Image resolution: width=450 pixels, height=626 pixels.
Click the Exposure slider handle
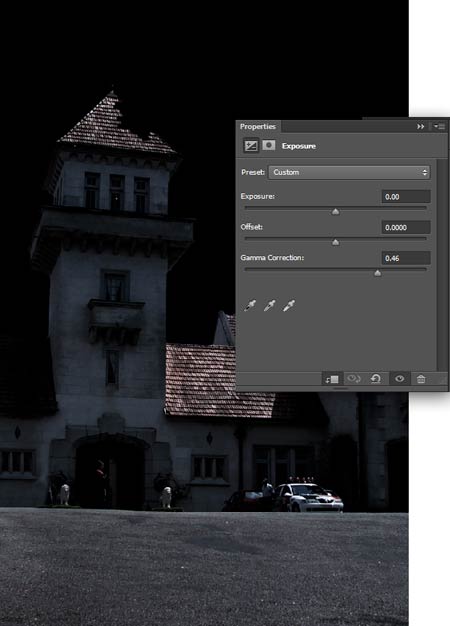click(336, 212)
